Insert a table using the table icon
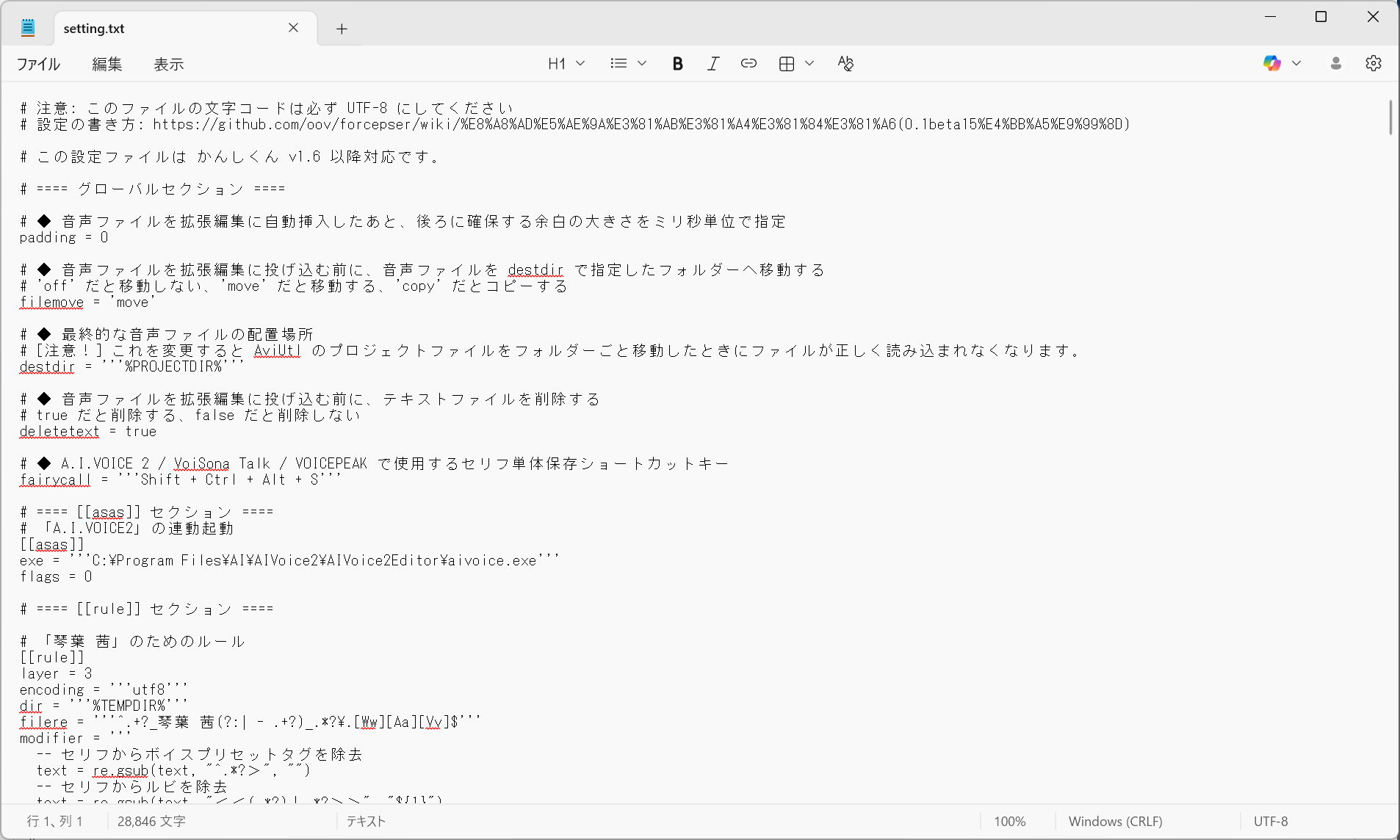1400x840 pixels. [787, 64]
